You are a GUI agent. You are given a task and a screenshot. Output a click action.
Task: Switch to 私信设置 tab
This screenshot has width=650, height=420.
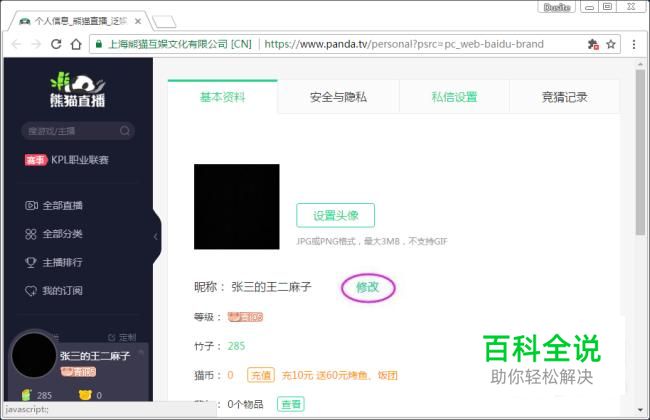pos(454,97)
